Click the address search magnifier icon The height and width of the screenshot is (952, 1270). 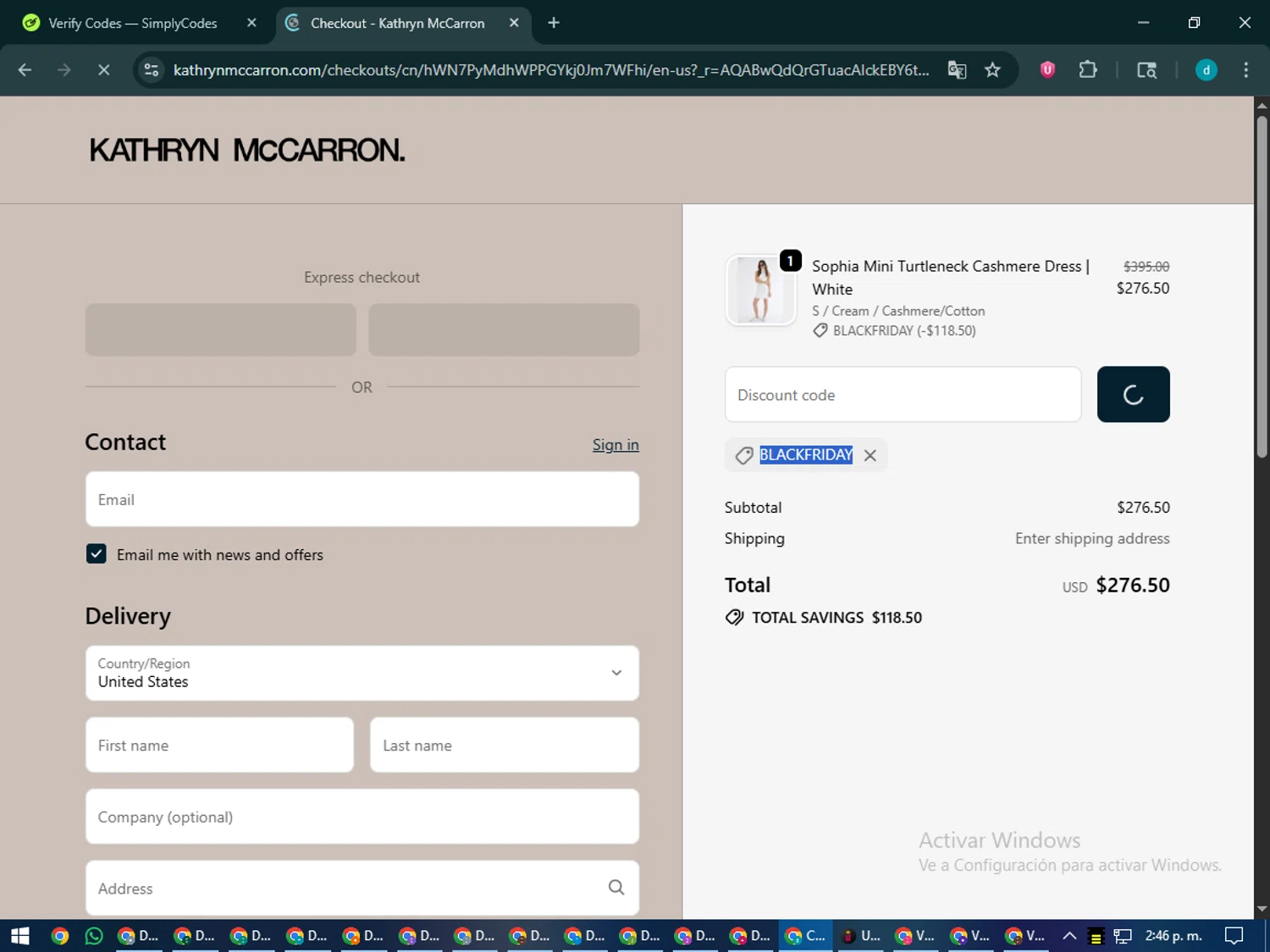pyautogui.click(x=616, y=887)
